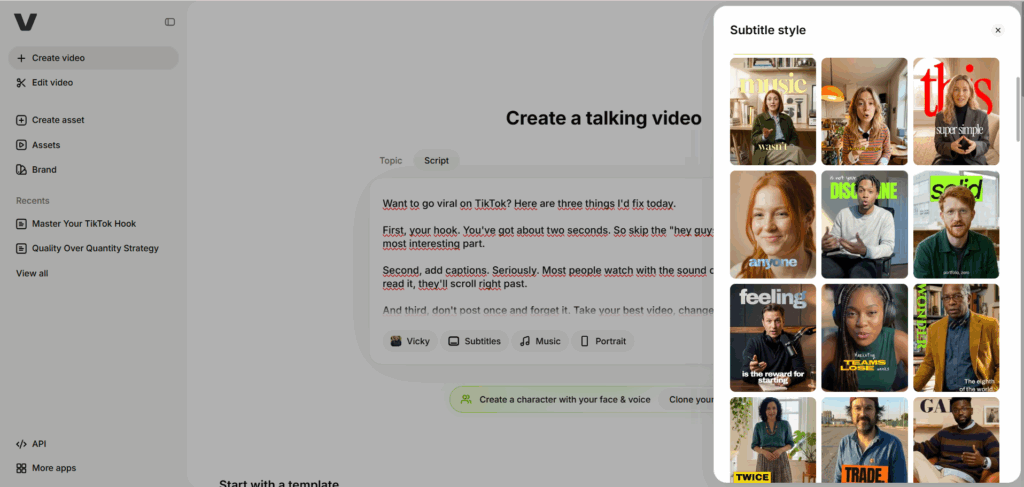Image resolution: width=1024 pixels, height=487 pixels.
Task: Select the red 'this super simple' subtitle style
Action: (956, 111)
